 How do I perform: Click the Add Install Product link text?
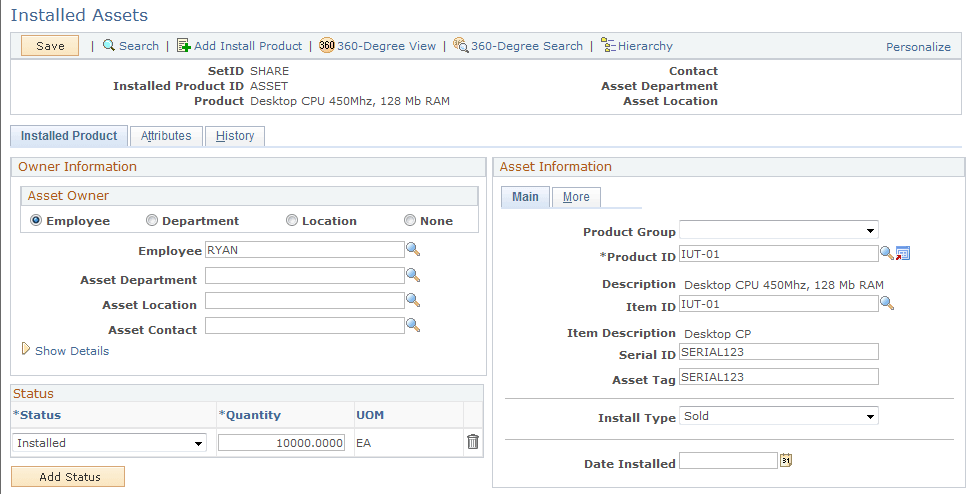(x=248, y=46)
